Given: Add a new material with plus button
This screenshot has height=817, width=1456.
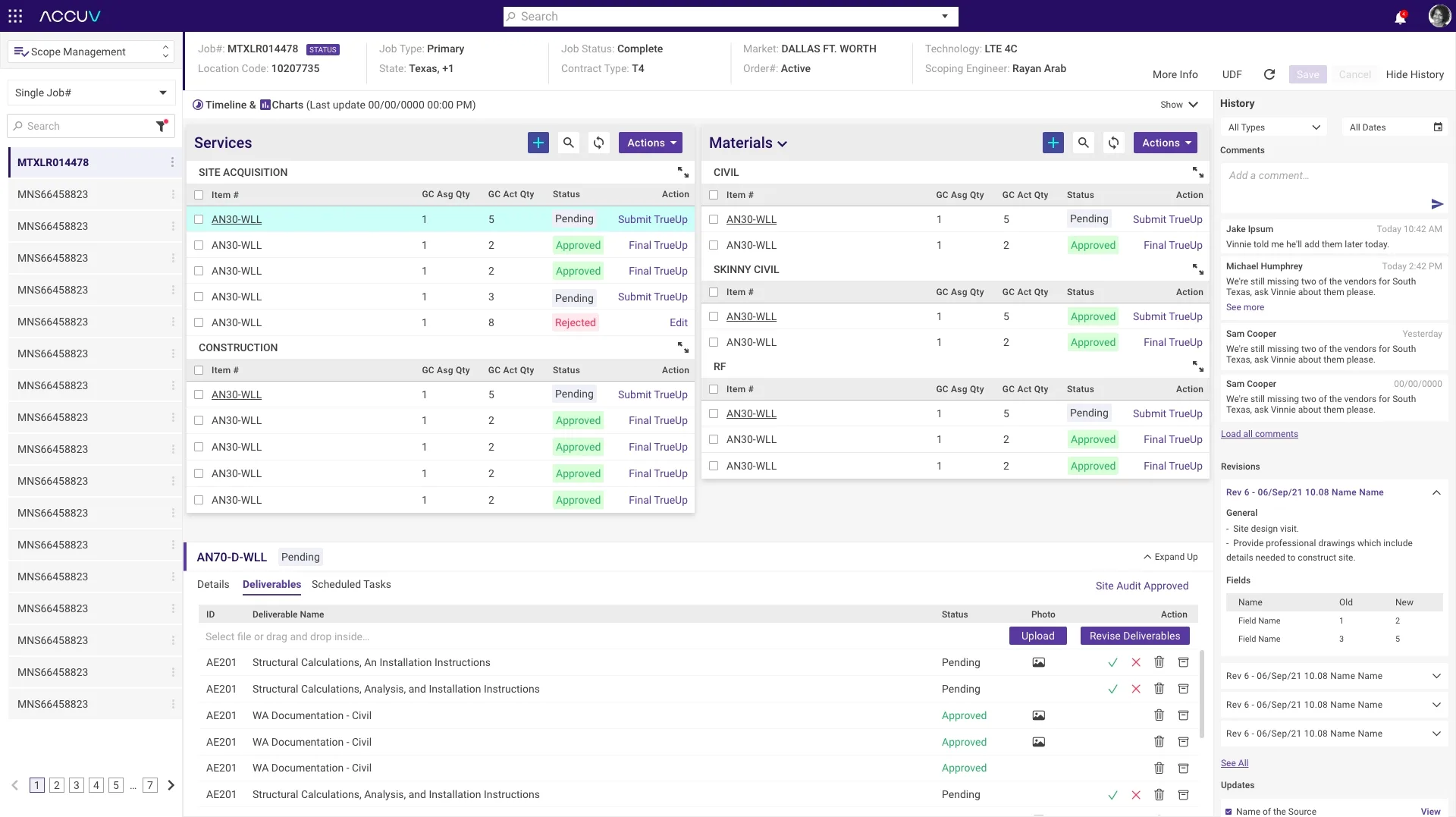Looking at the screenshot, I should 1053,143.
